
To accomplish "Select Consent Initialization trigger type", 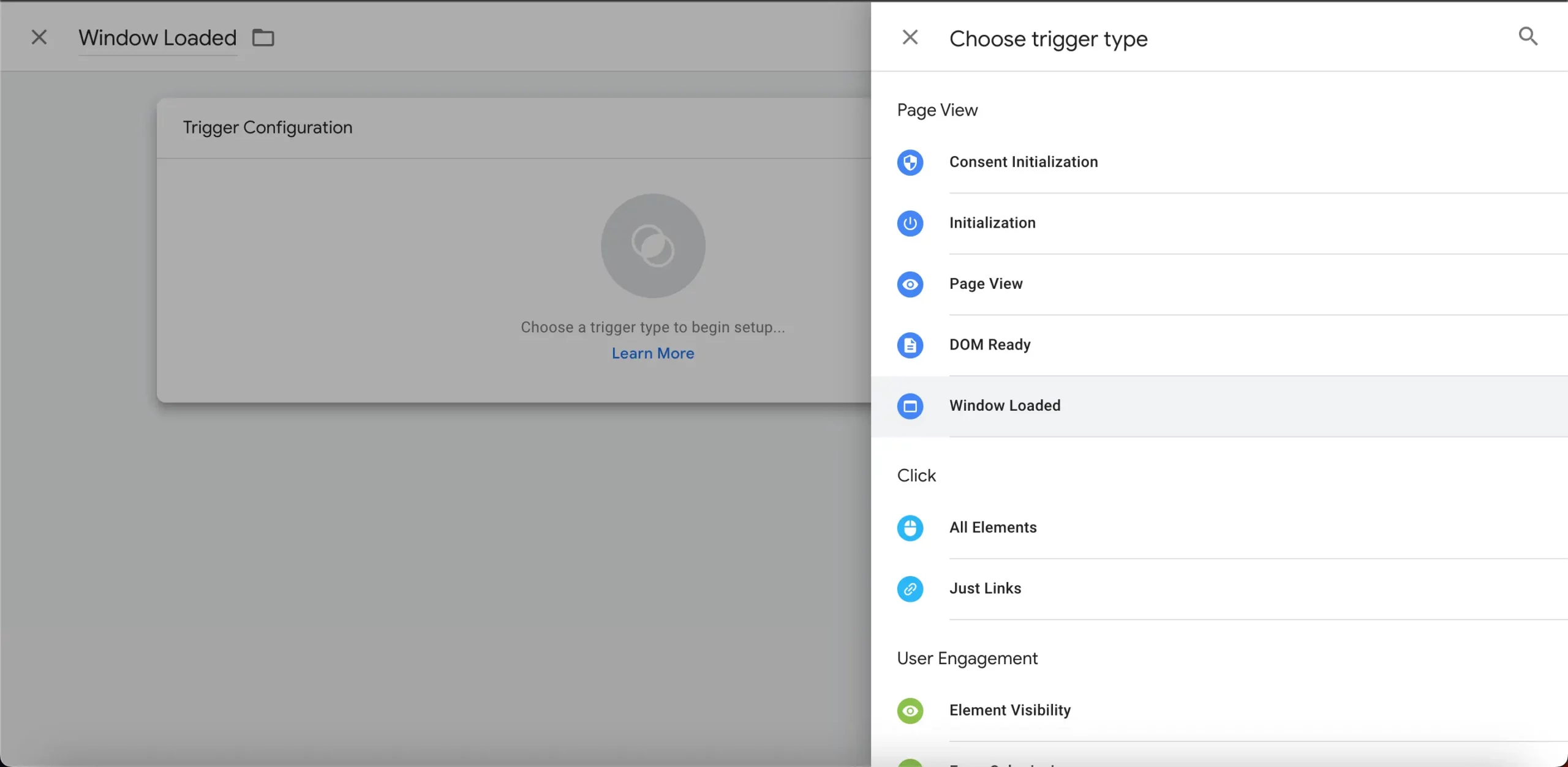I will click(1219, 162).
